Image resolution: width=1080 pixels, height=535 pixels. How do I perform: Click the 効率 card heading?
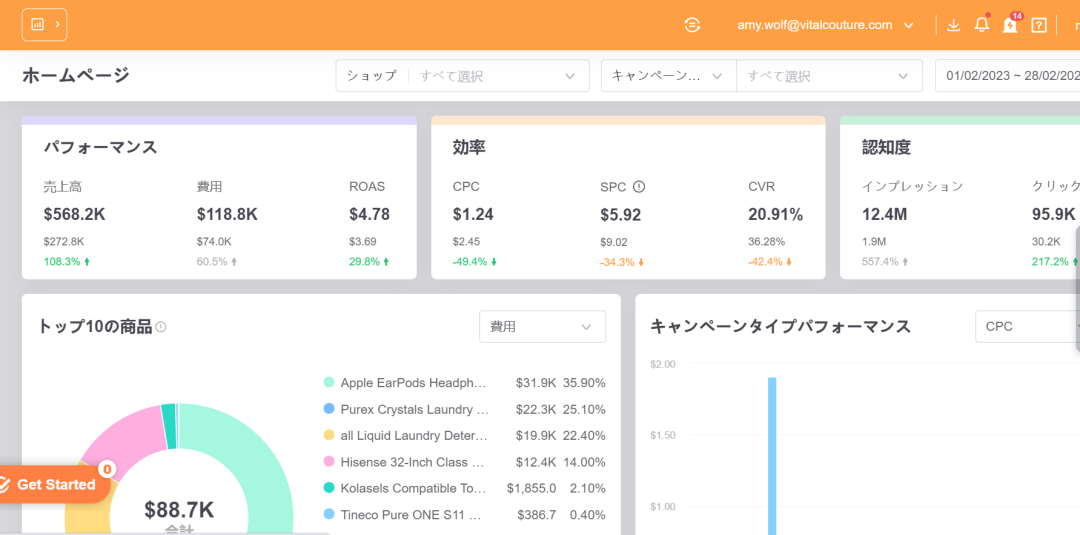(469, 147)
